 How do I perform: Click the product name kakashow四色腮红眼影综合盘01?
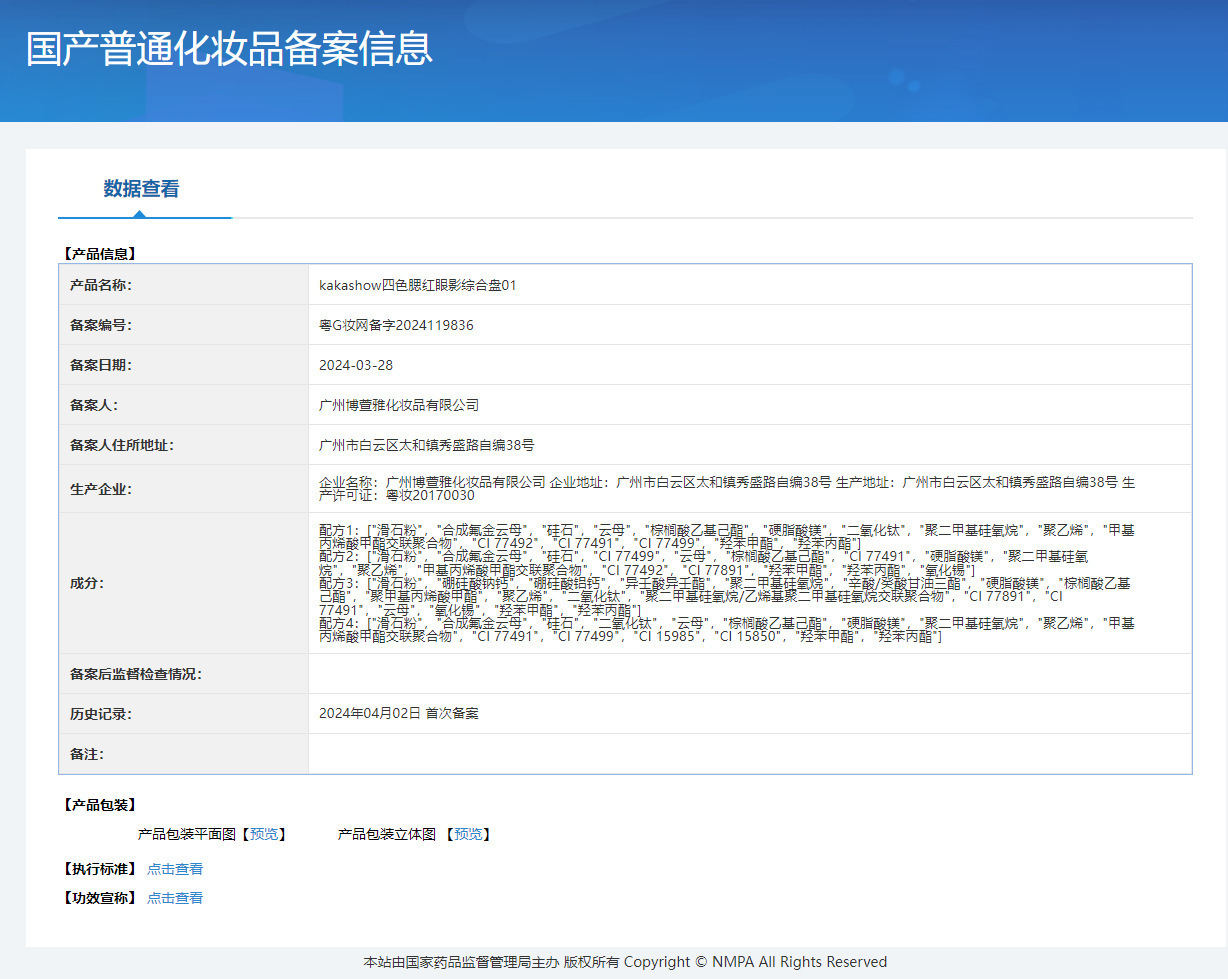click(417, 285)
